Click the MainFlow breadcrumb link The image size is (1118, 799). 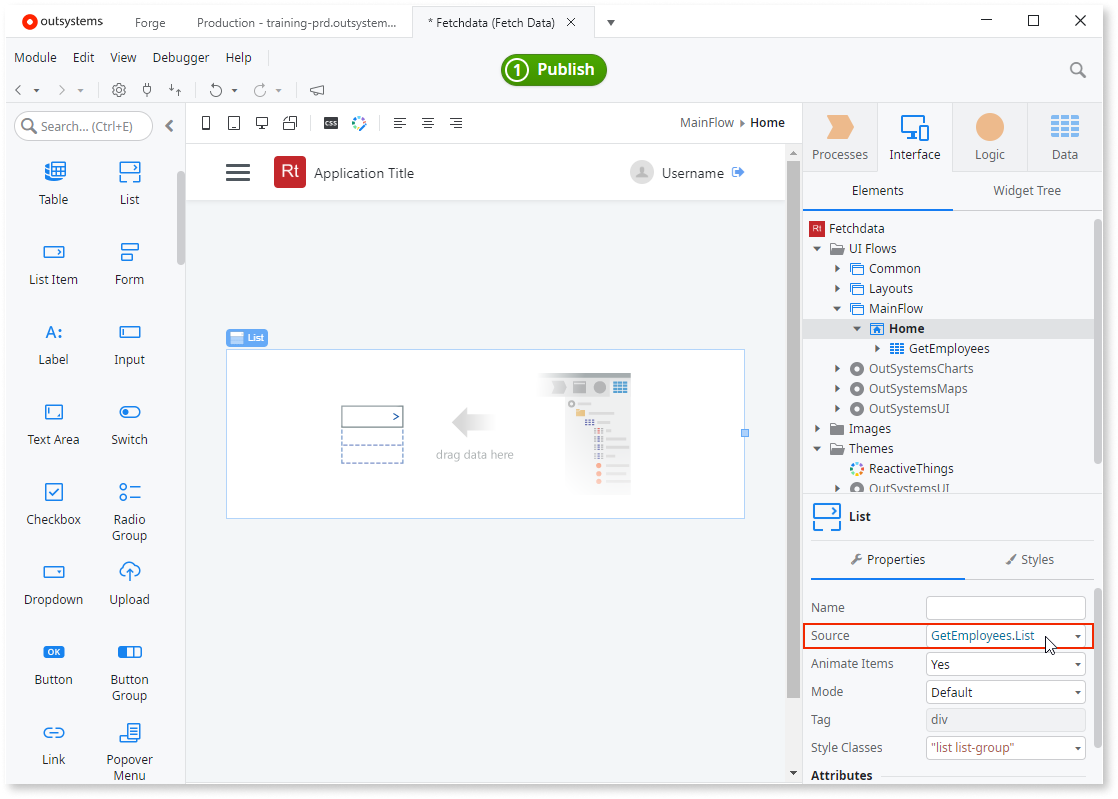tap(706, 122)
